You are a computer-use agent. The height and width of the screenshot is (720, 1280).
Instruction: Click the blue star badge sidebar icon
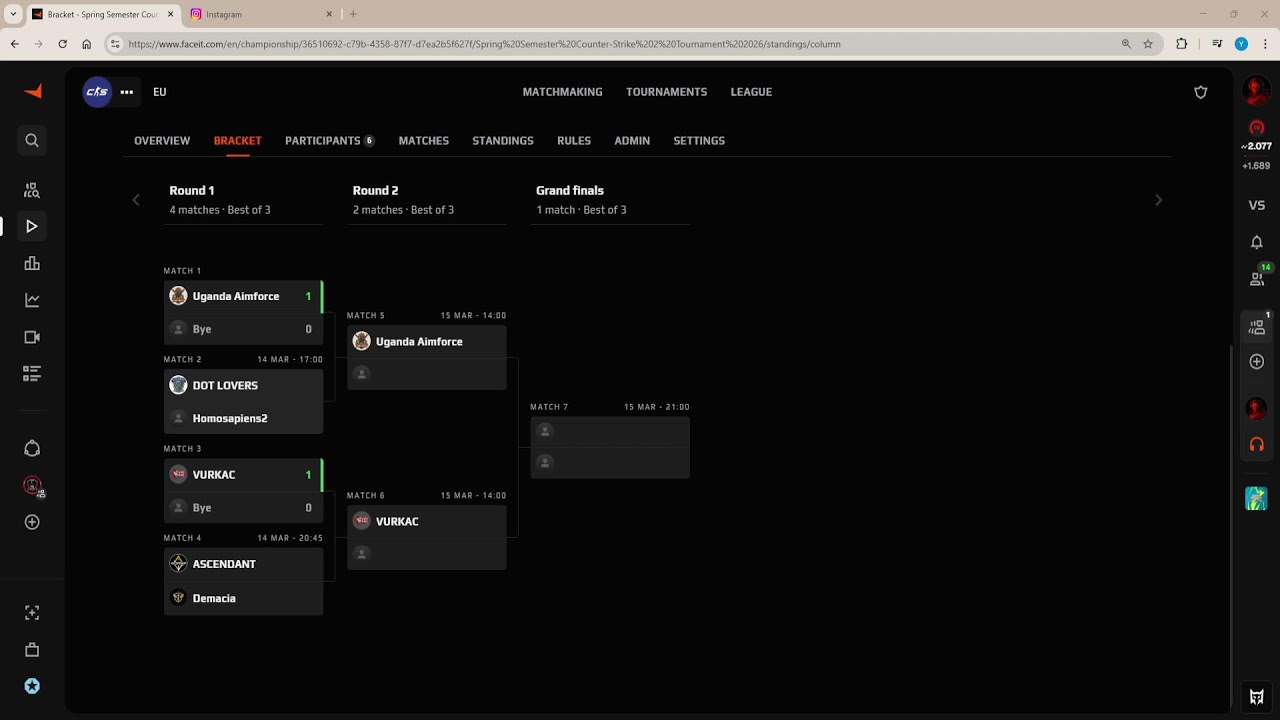pyautogui.click(x=32, y=686)
